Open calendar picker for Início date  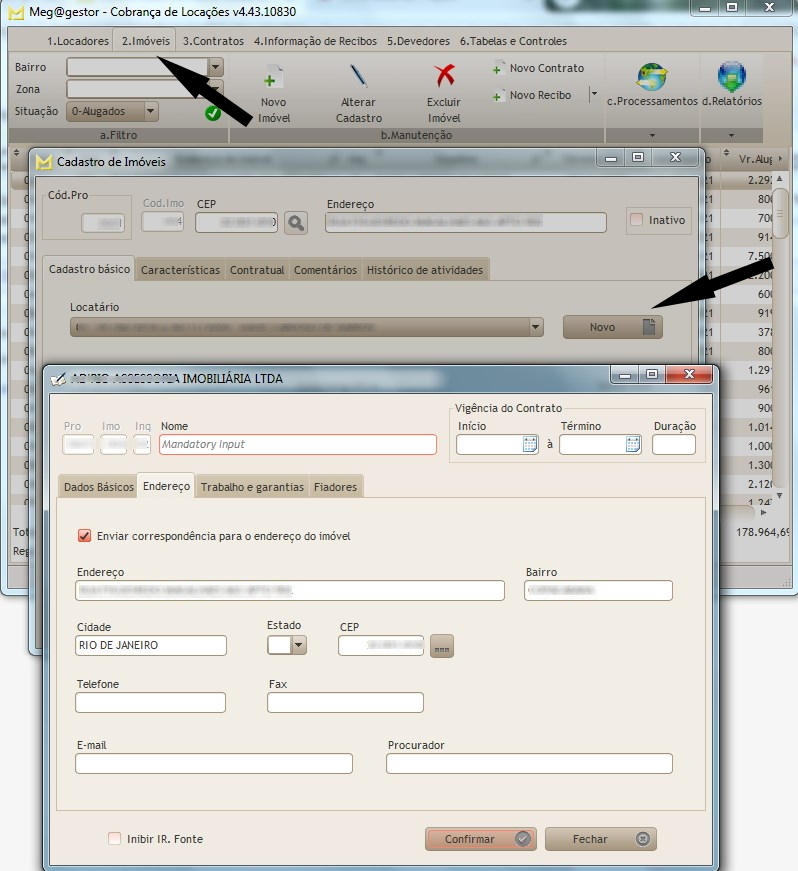pos(530,445)
